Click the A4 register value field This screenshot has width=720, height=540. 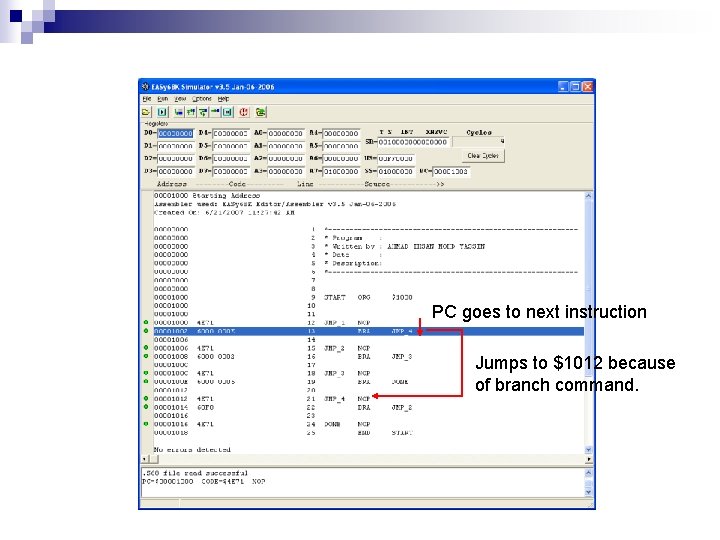pos(341,134)
